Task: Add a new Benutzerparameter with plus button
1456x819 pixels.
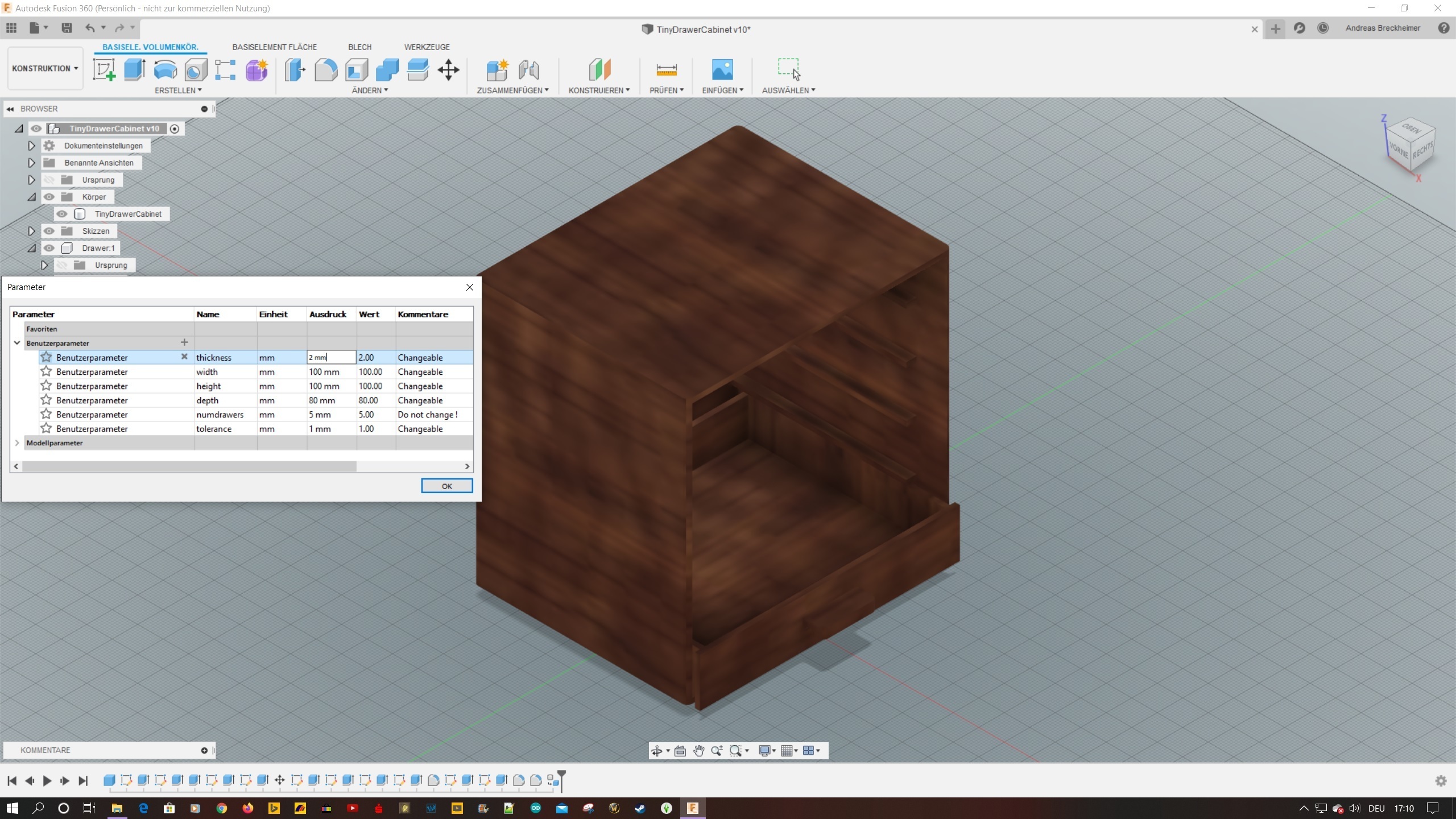Action: [x=184, y=342]
